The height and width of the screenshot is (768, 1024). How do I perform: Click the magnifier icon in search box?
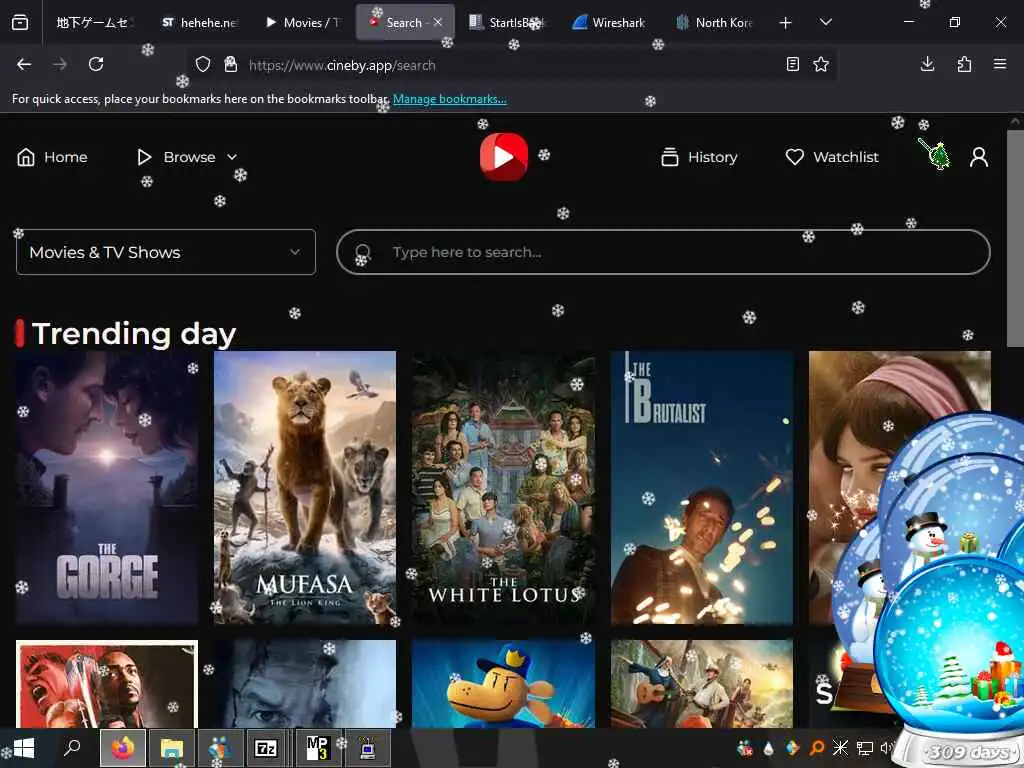coord(363,252)
